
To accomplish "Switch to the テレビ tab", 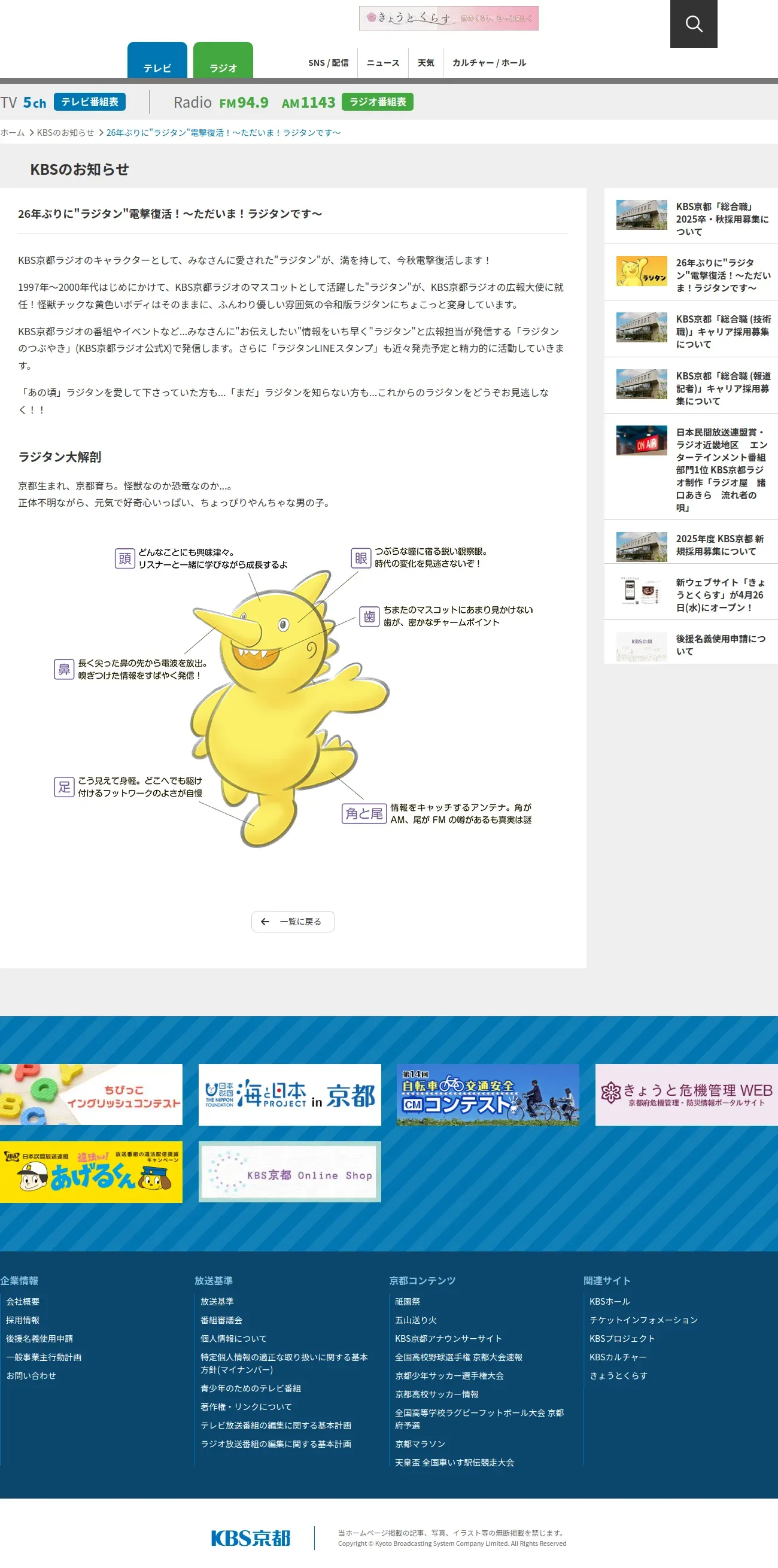I will 157,60.
